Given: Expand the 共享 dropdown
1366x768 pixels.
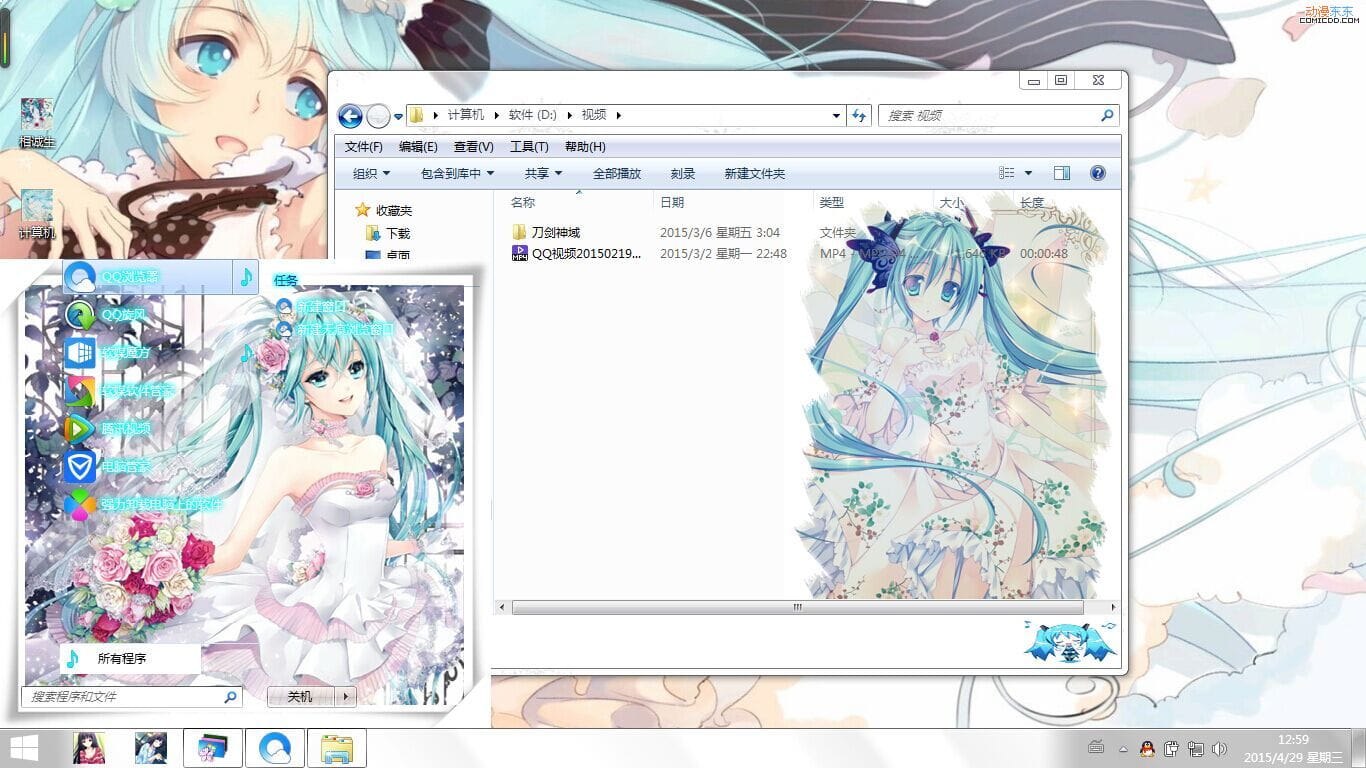Looking at the screenshot, I should click(x=544, y=174).
